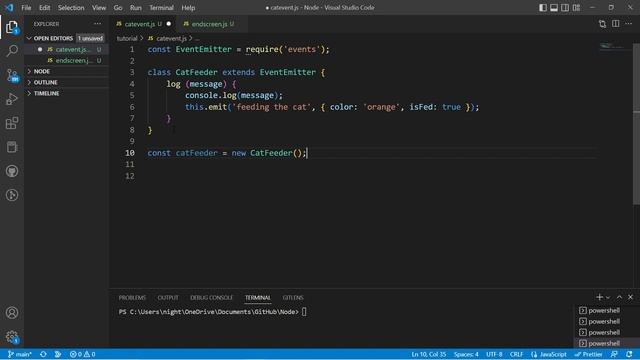Image resolution: width=640 pixels, height=360 pixels.
Task: Select the first powershell terminal entry
Action: click(x=599, y=310)
